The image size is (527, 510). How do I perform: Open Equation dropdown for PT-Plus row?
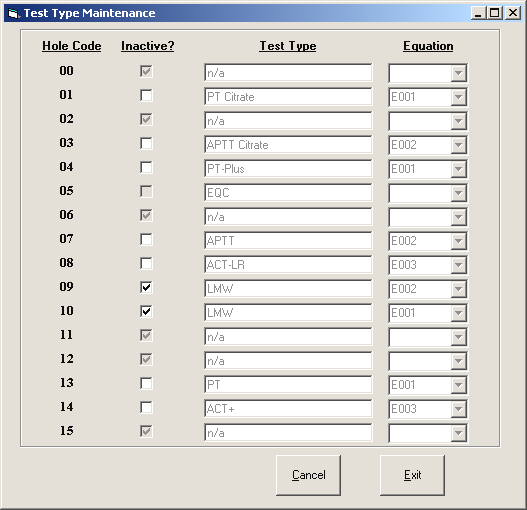tap(458, 169)
